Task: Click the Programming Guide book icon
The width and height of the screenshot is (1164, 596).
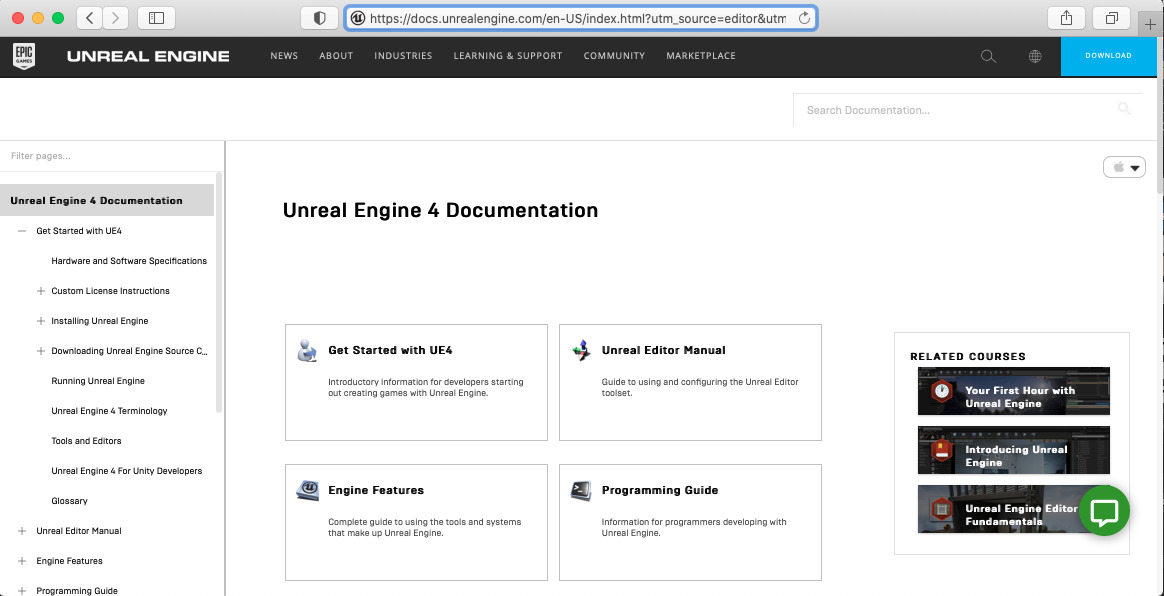Action: (x=581, y=491)
